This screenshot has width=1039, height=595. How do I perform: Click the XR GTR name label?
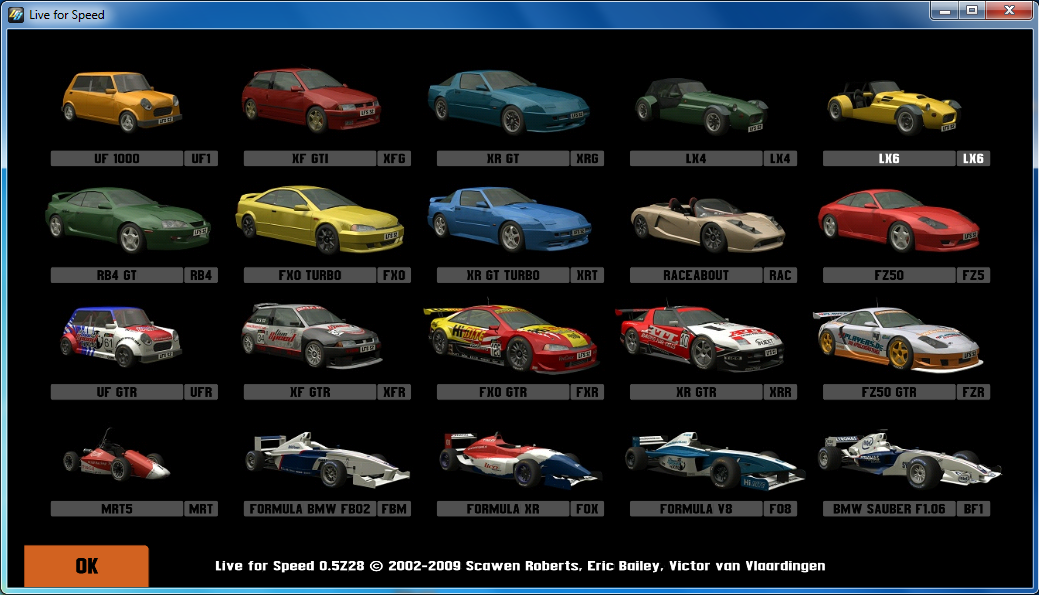tap(696, 392)
